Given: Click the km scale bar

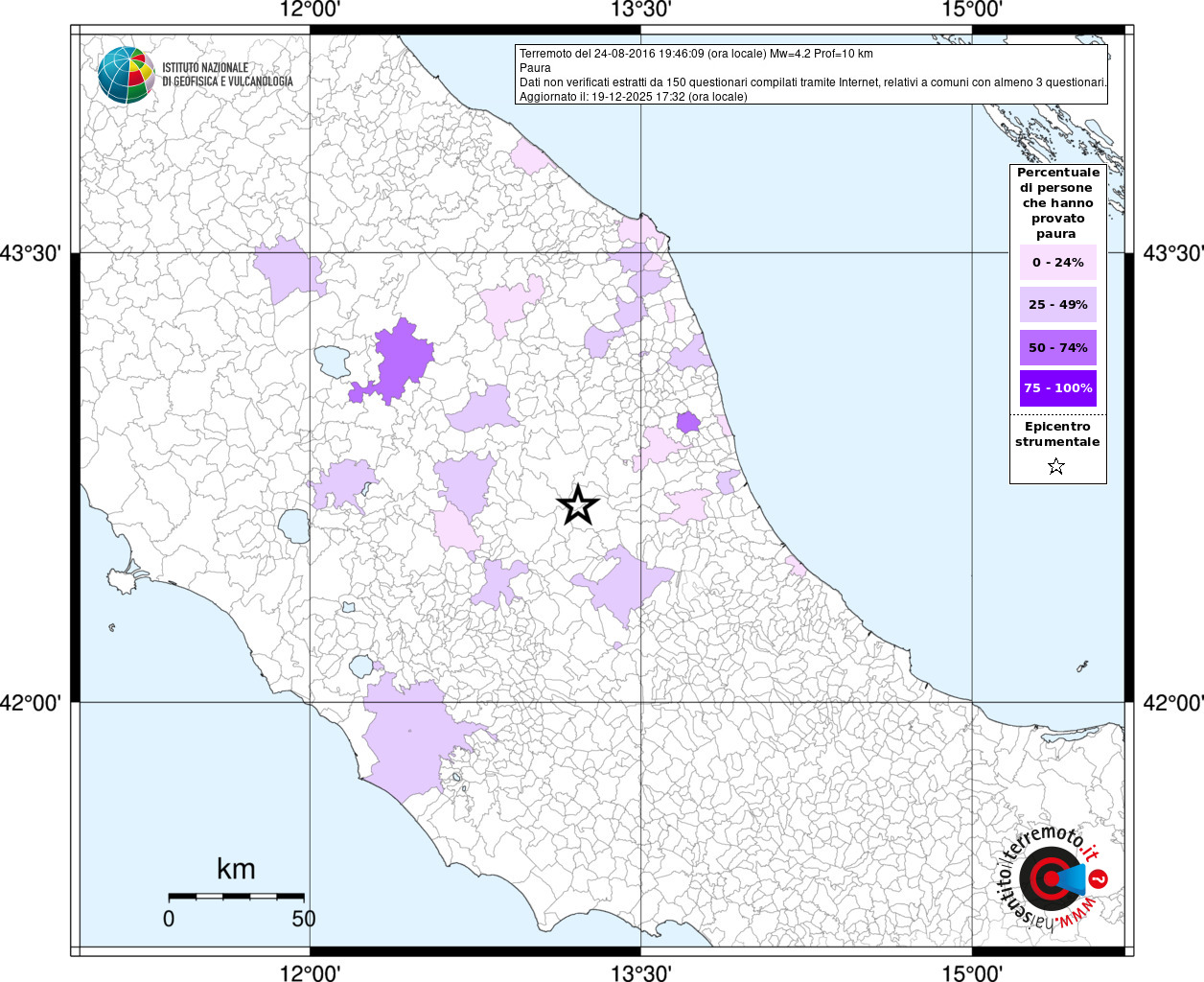Looking at the screenshot, I should pos(236,896).
